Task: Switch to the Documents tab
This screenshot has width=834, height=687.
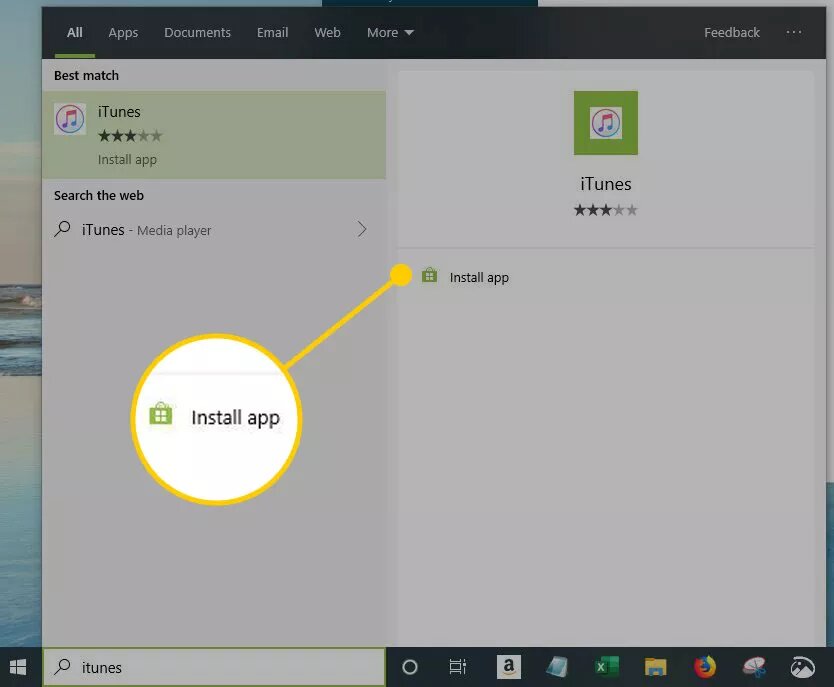Action: [x=197, y=32]
